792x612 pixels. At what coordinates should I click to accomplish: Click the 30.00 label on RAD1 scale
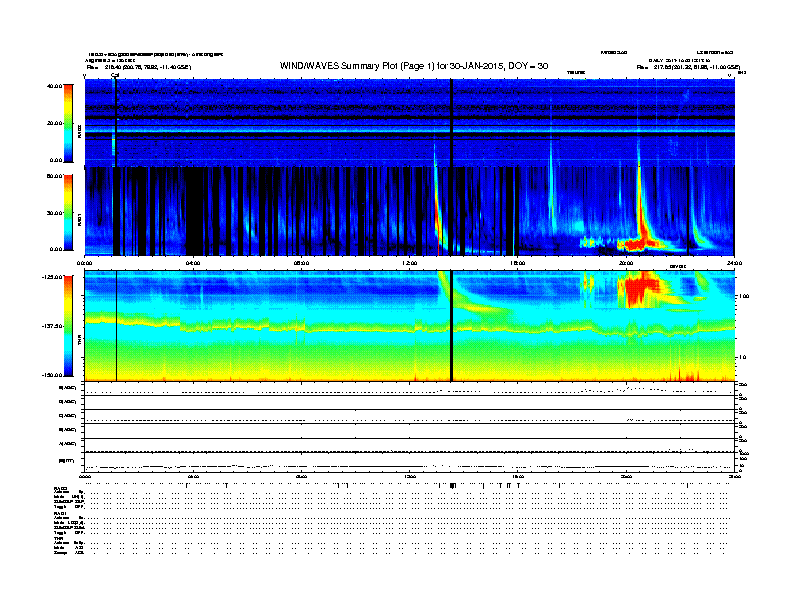[54, 213]
